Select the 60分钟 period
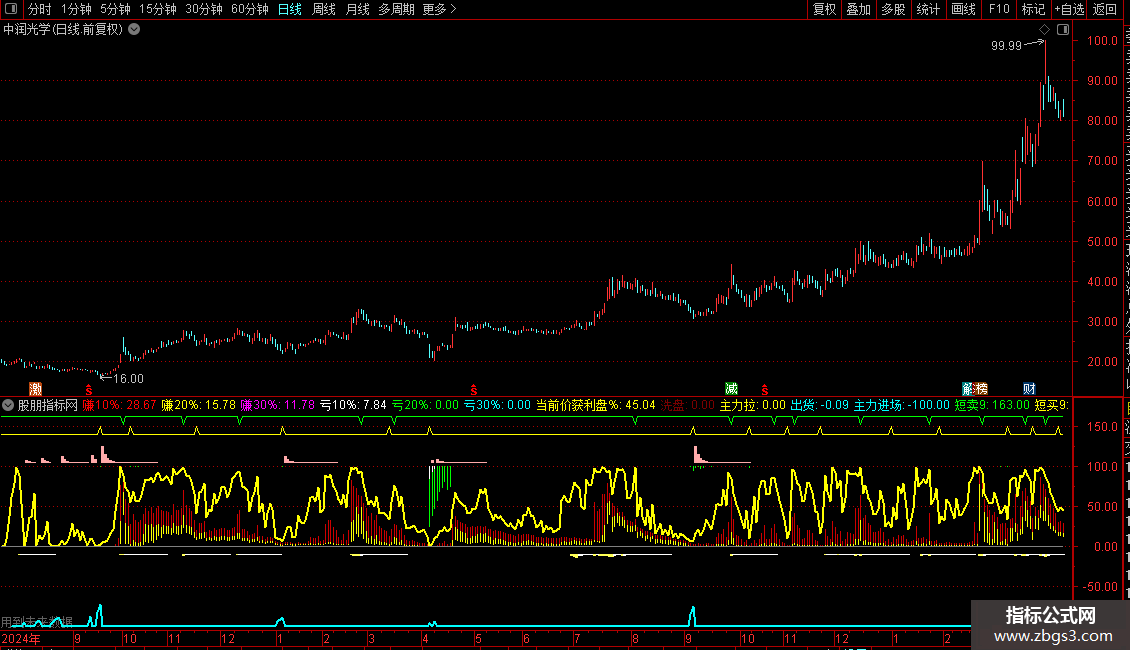The image size is (1130, 650). point(250,9)
